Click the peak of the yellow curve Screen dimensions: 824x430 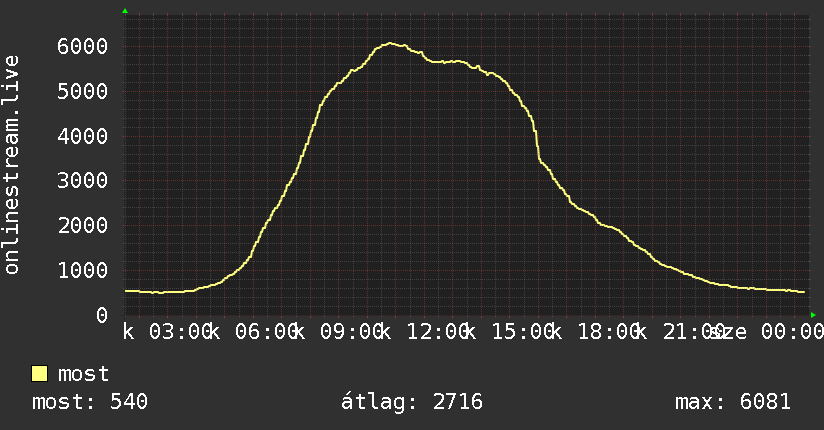click(x=389, y=43)
